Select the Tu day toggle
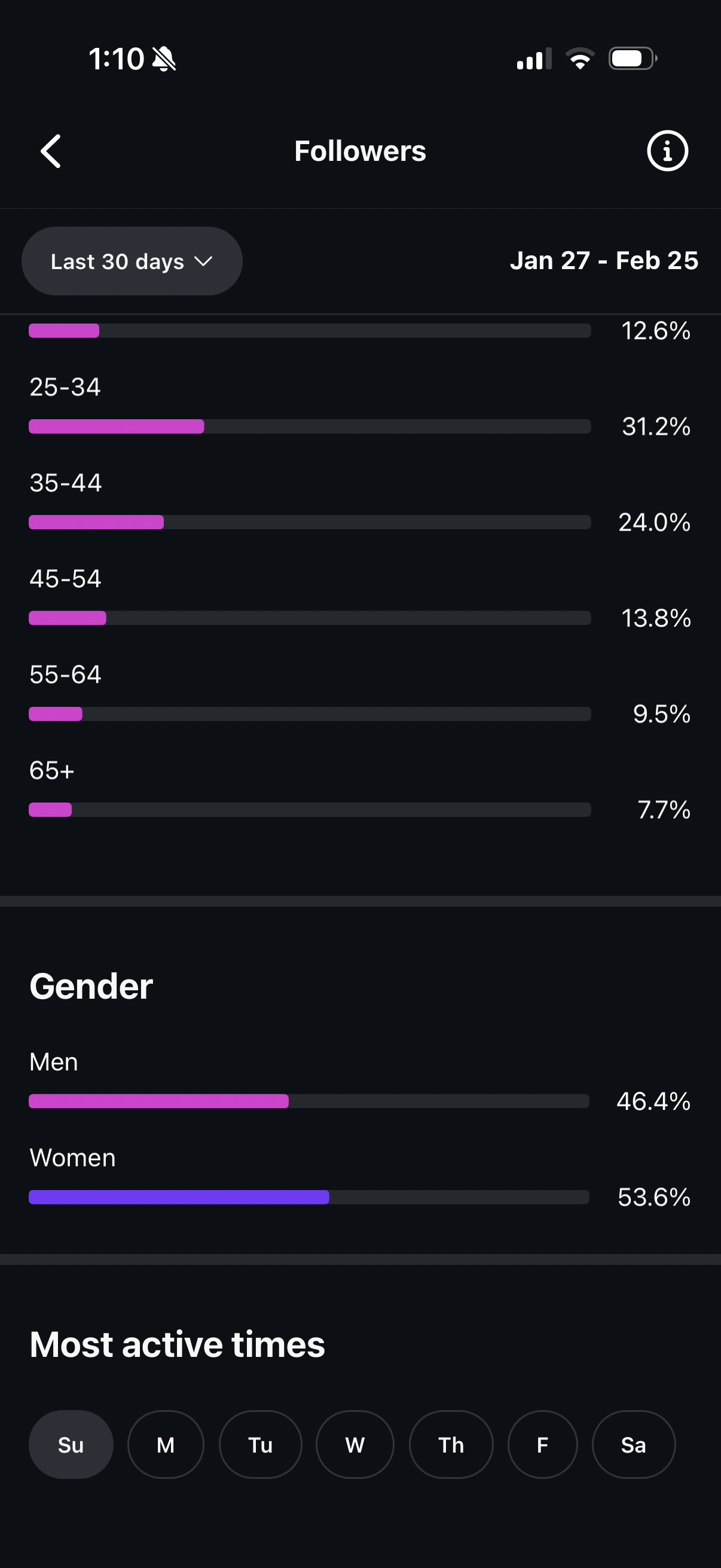Viewport: 721px width, 1568px height. tap(261, 1444)
